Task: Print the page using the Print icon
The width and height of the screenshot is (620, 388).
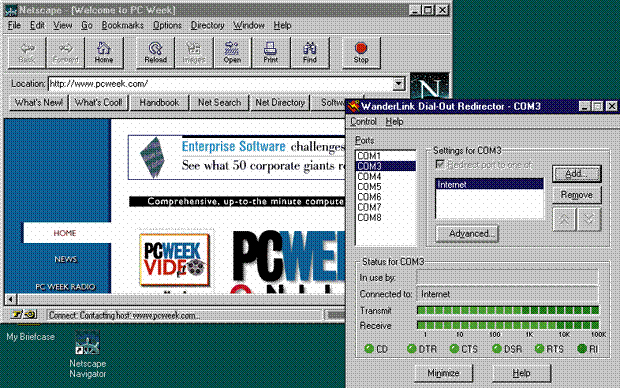Action: click(x=270, y=53)
